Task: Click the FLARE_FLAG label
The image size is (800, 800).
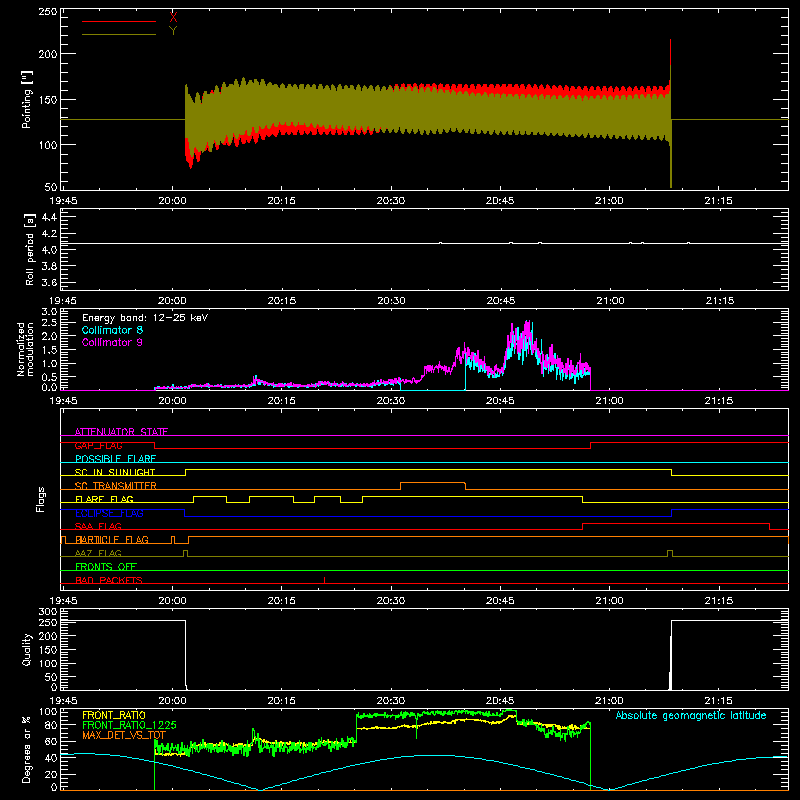Action: (x=104, y=499)
